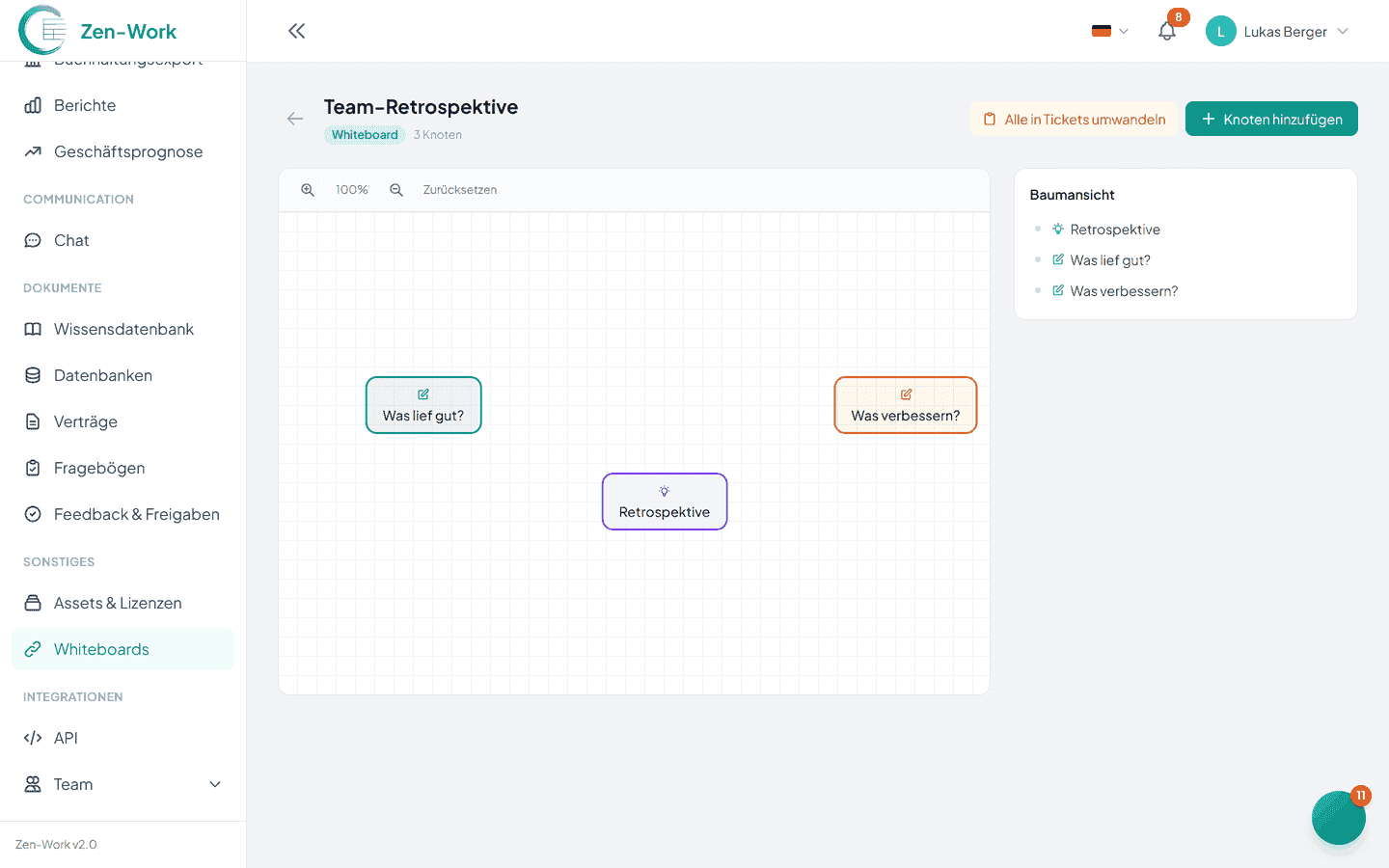
Task: Click the Wissensdatenbank book icon
Action: [x=33, y=329]
